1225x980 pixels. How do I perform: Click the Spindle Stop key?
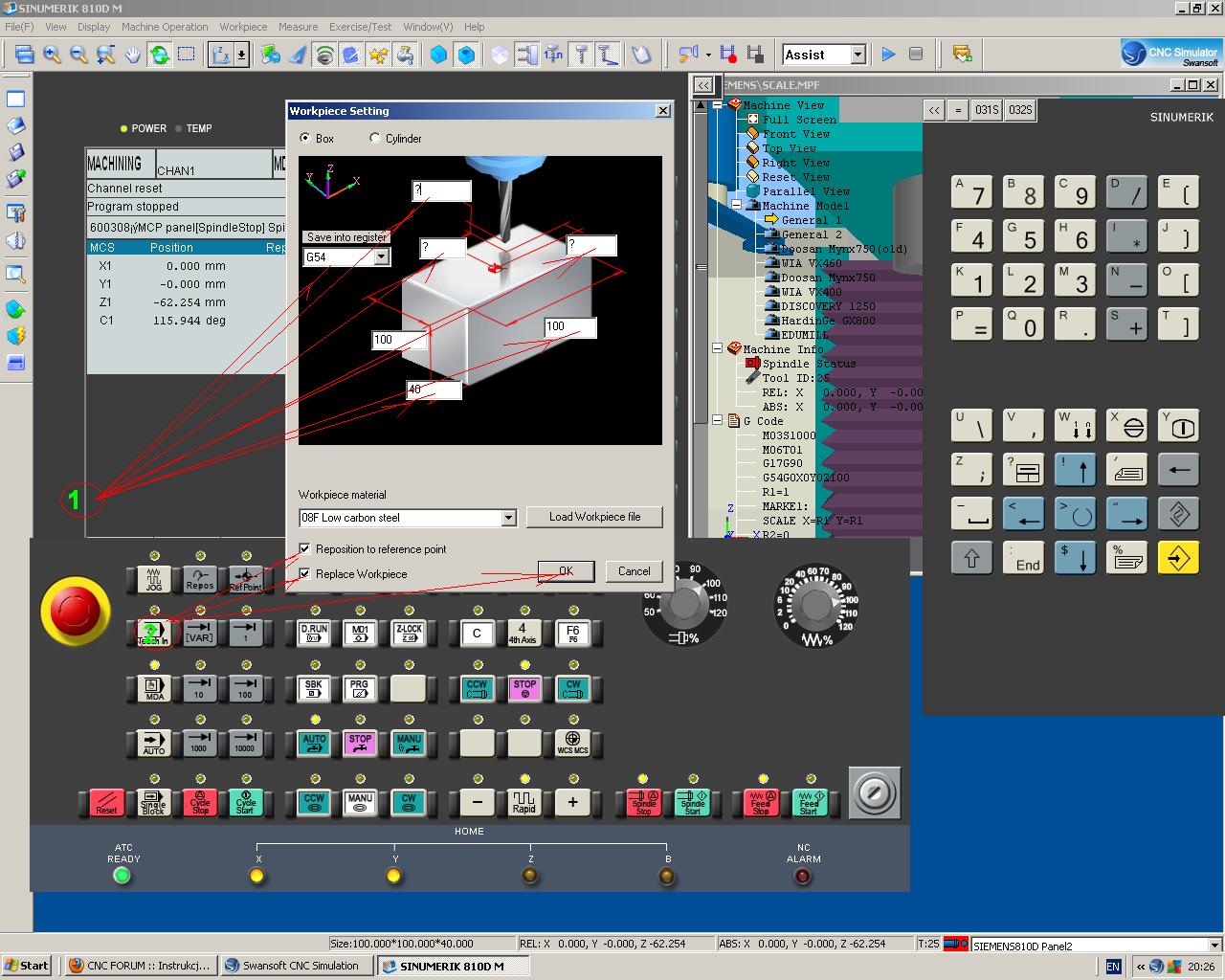coord(643,802)
